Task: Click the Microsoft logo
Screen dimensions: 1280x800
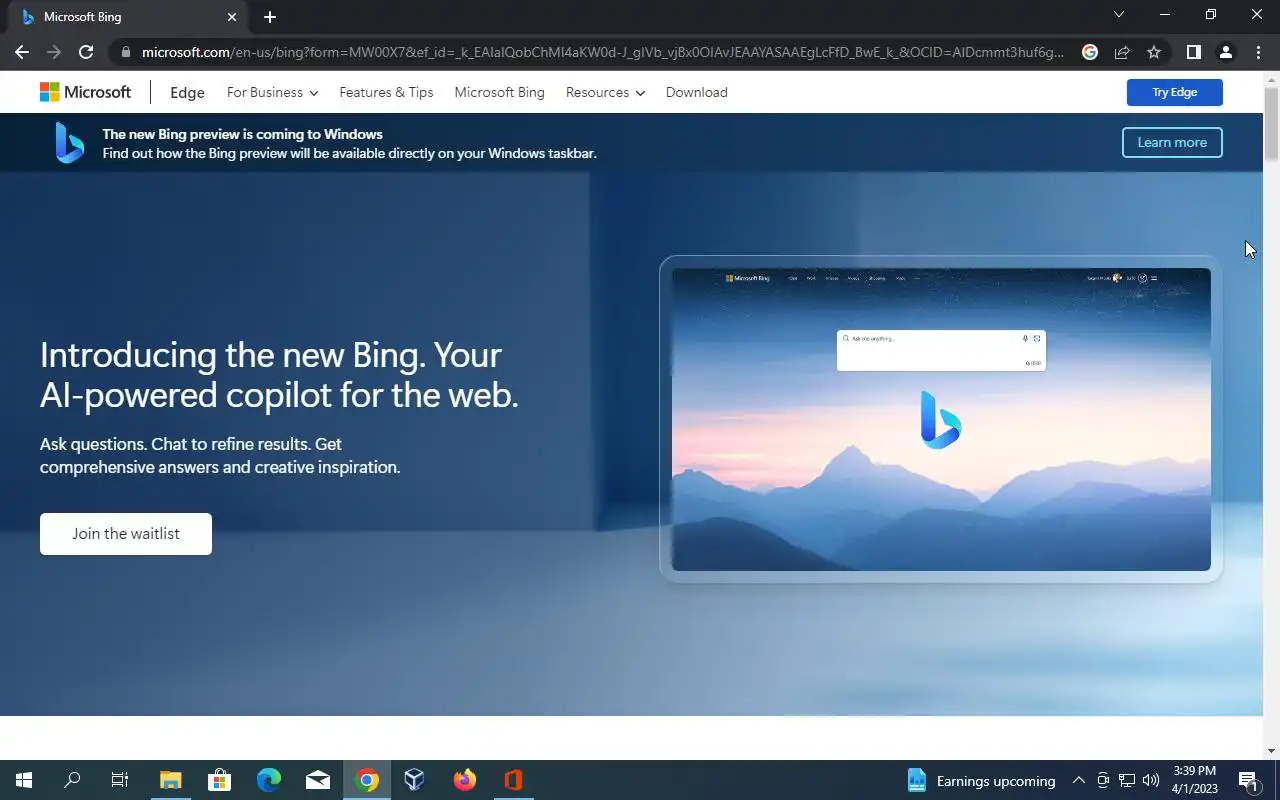Action: [85, 92]
